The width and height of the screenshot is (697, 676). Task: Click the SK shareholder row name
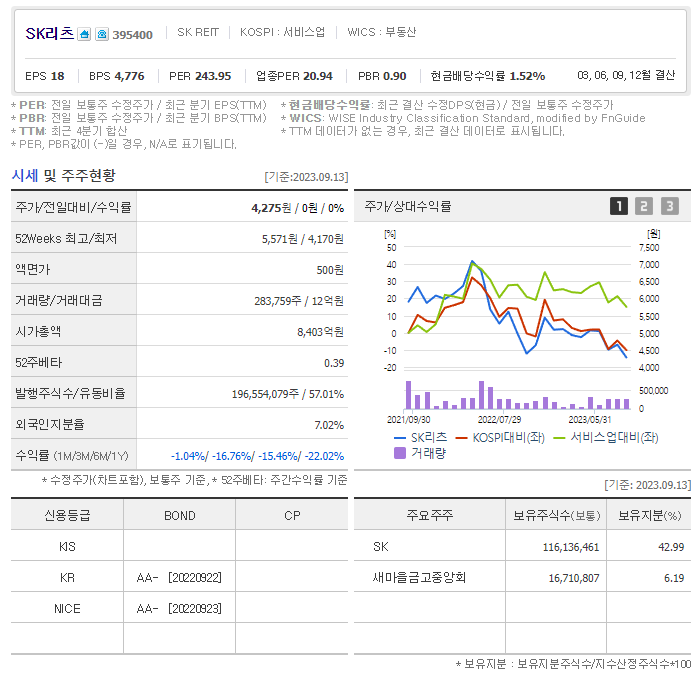(x=381, y=547)
